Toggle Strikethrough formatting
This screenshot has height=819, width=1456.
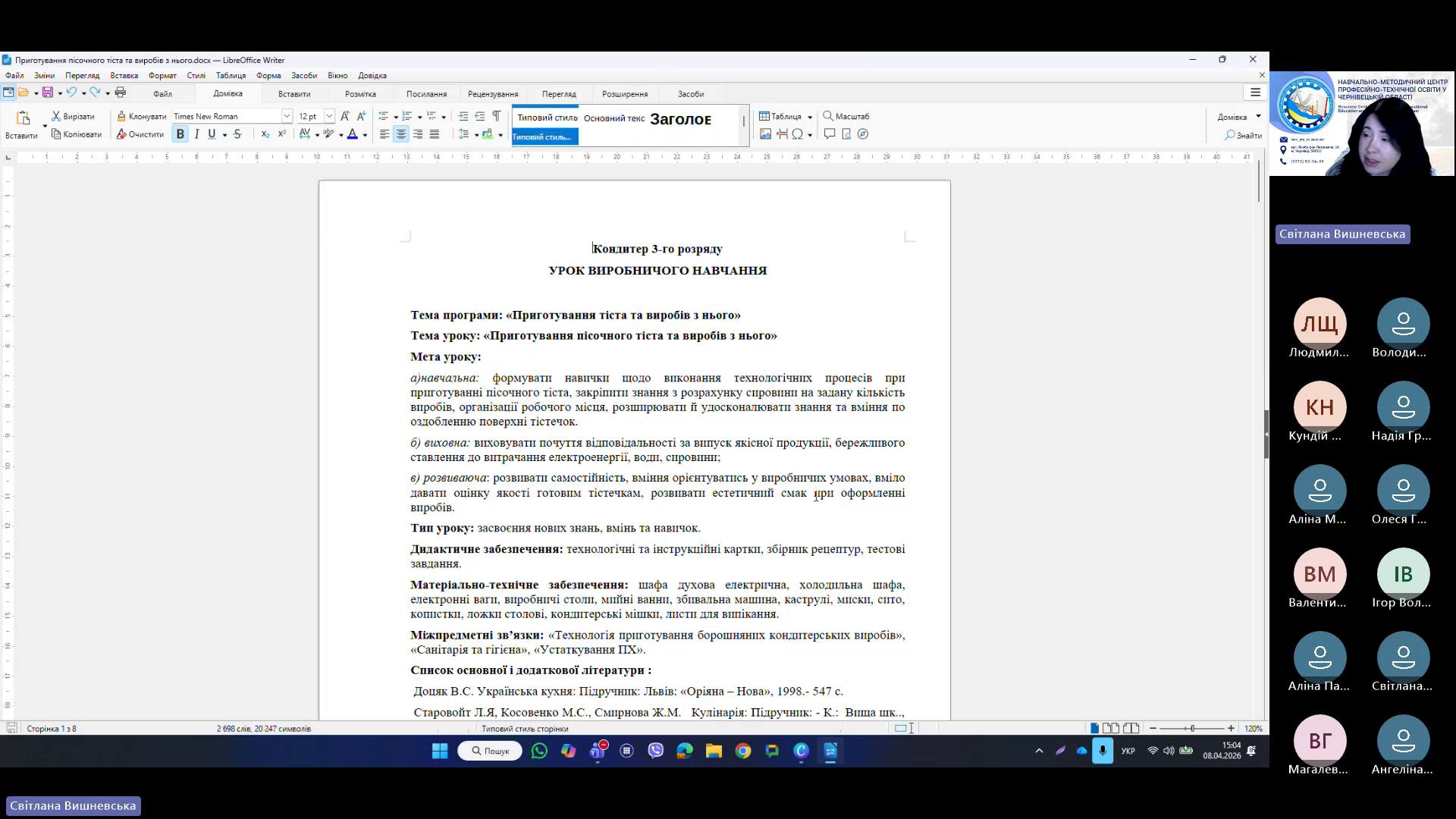(237, 134)
